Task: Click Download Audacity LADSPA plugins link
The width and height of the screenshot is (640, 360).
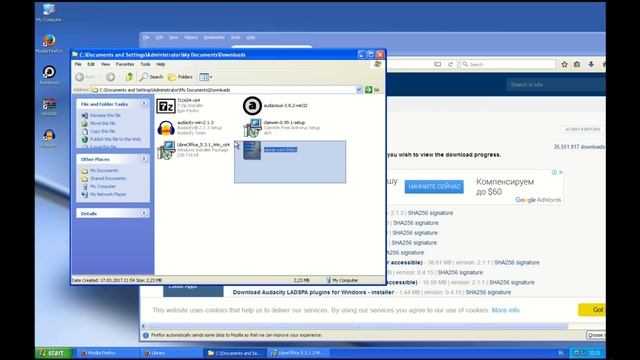Action: coord(313,292)
